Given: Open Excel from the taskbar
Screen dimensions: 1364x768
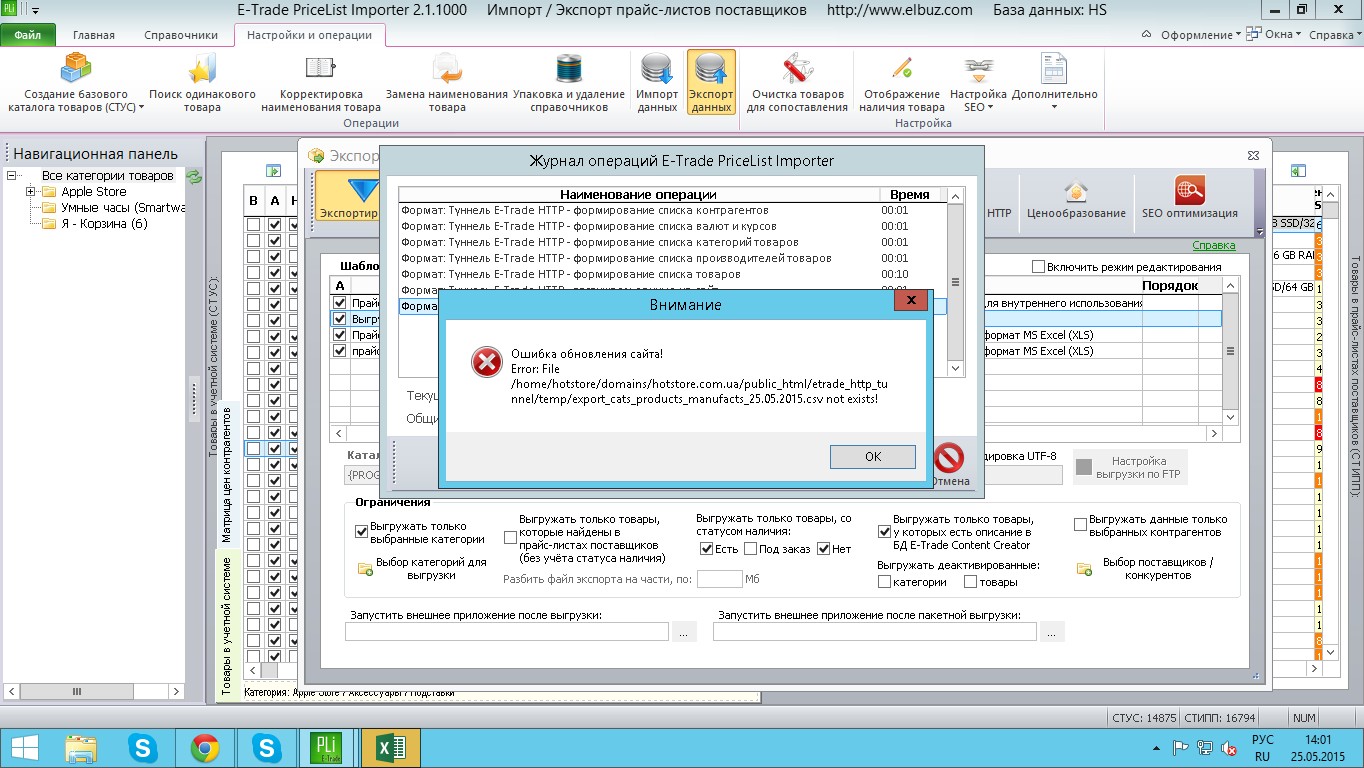Looking at the screenshot, I should coord(390,747).
